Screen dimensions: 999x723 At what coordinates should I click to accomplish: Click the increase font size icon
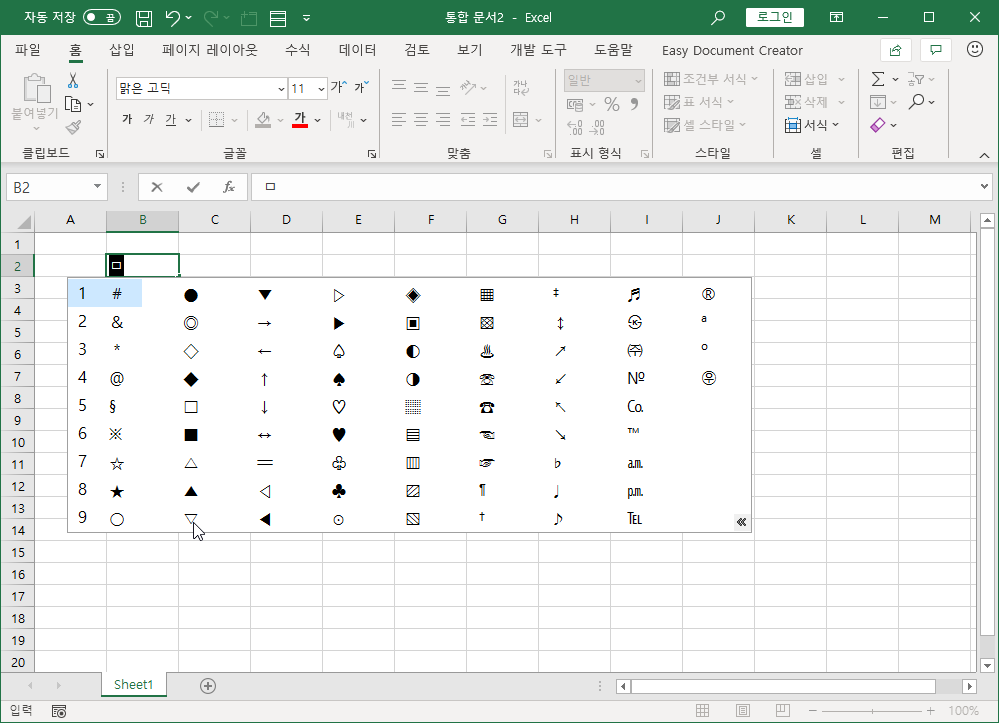pos(339,87)
